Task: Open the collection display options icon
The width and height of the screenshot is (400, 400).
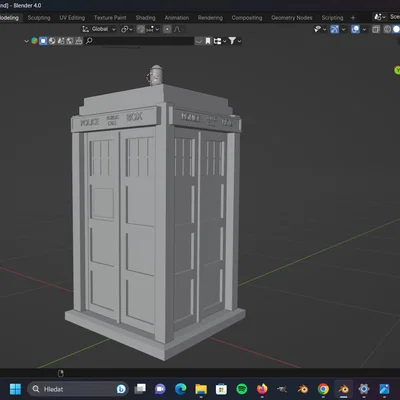Action: pos(220,41)
